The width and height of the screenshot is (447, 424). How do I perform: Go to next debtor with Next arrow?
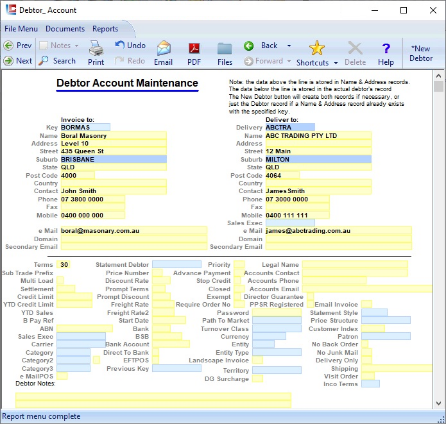(x=8, y=61)
